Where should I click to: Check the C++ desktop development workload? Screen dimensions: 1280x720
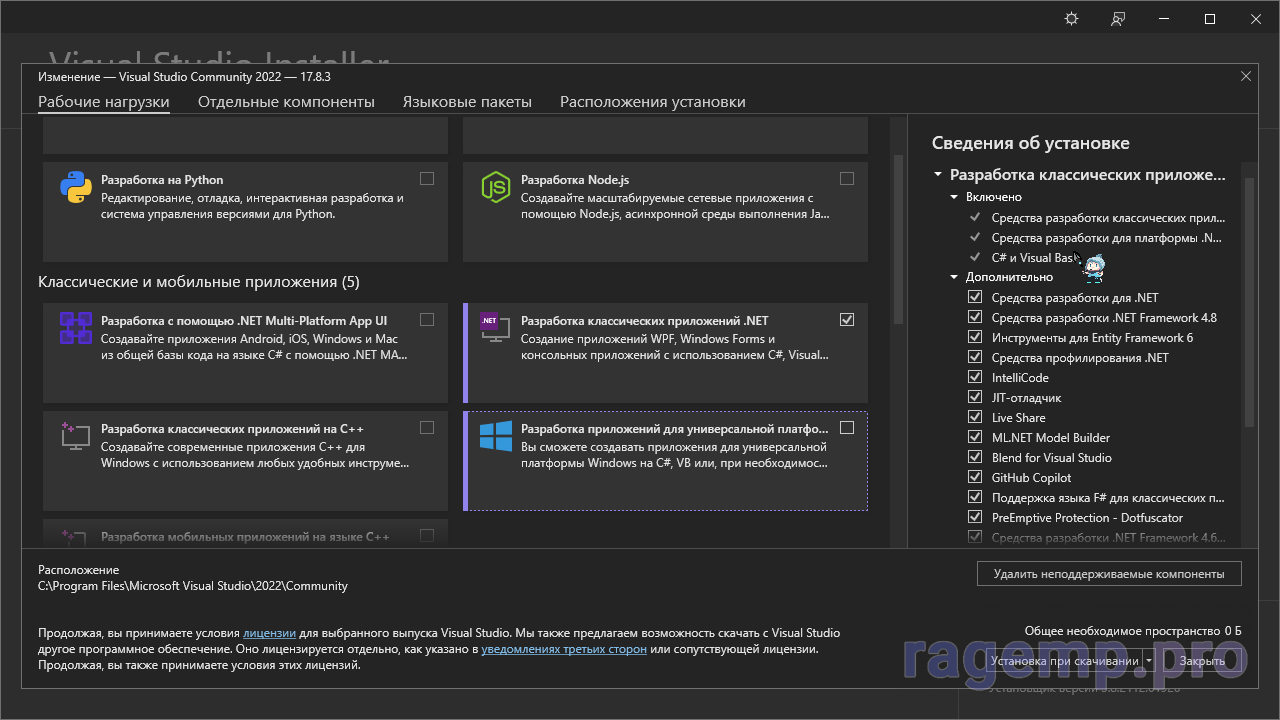click(427, 427)
